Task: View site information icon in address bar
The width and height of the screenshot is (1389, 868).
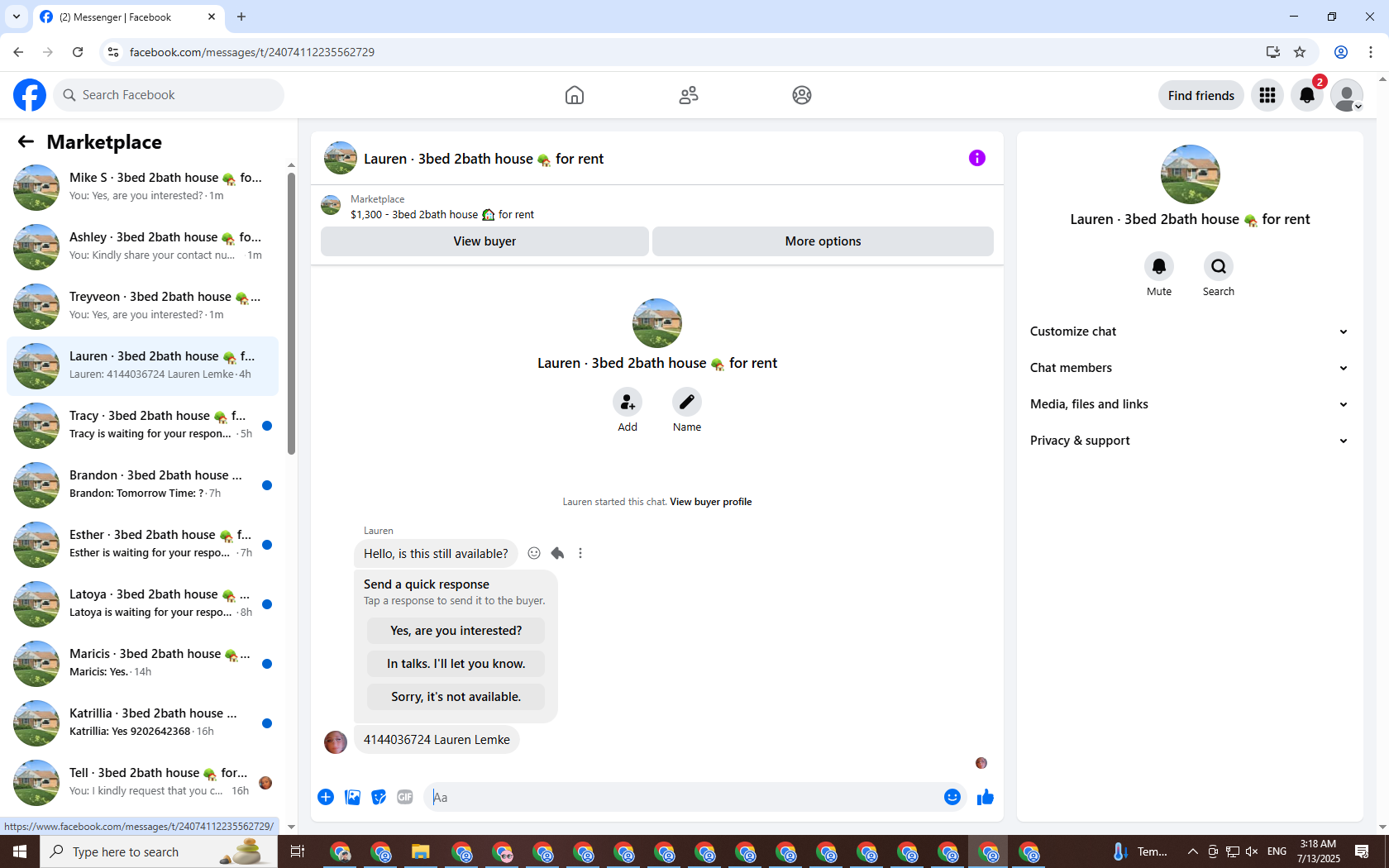Action: pyautogui.click(x=113, y=52)
